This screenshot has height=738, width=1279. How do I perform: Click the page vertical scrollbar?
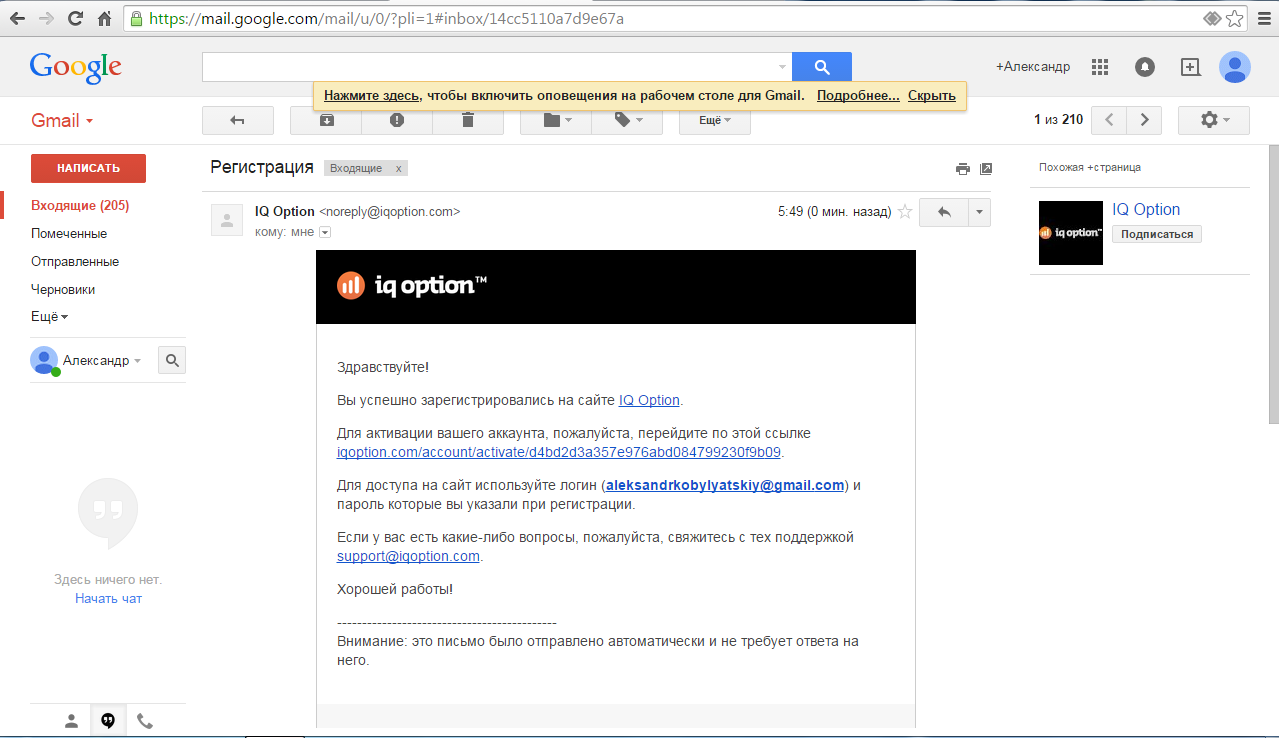[1273, 285]
